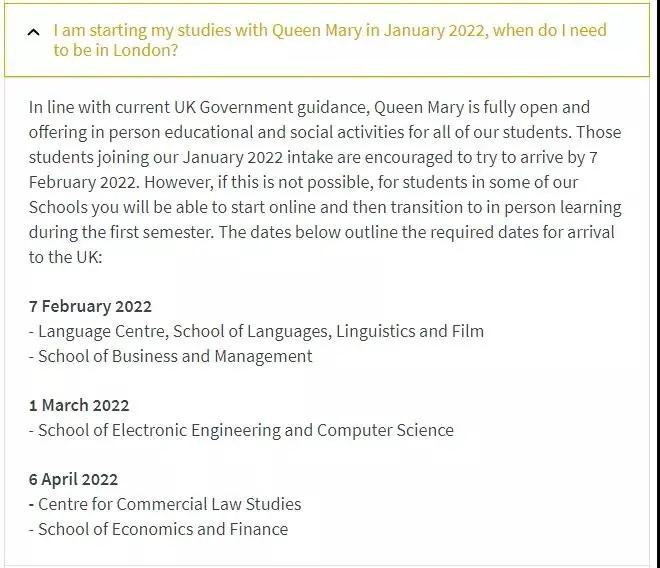The image size is (660, 568).
Task: Click 'Queen Mary' in the yellow question header
Action: [317, 30]
